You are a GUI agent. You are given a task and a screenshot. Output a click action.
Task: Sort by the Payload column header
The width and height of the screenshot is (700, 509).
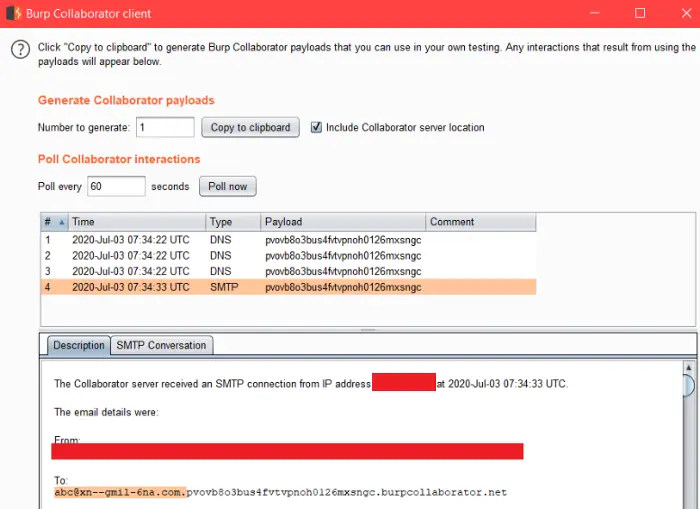343,222
